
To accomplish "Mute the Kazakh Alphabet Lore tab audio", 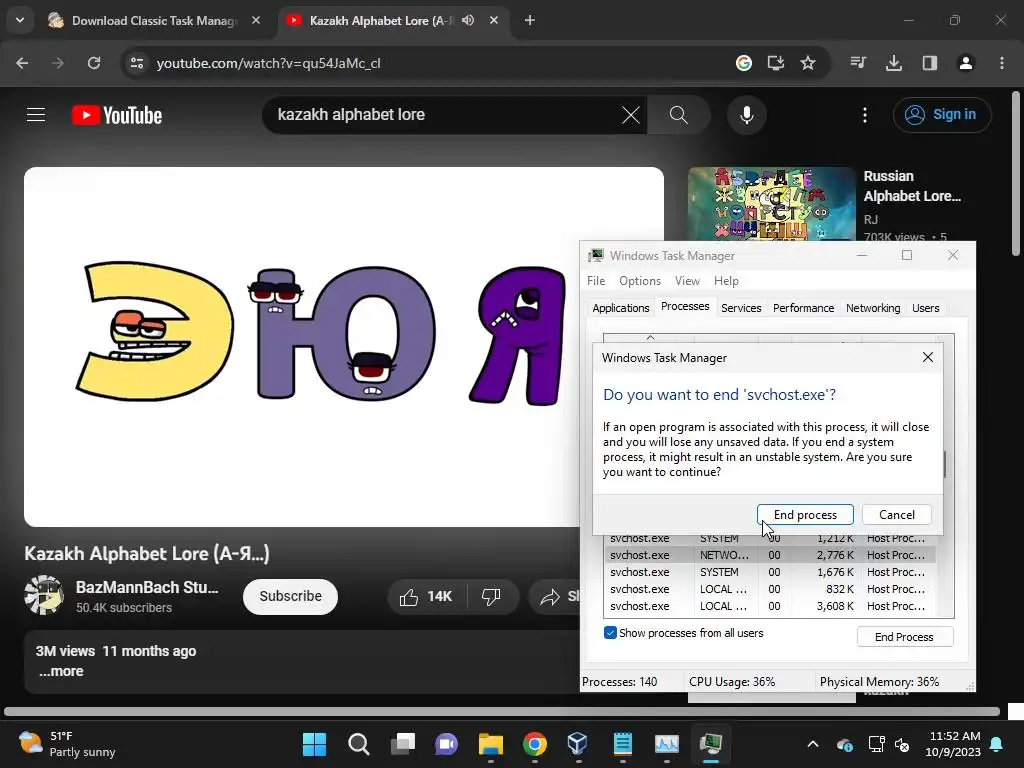I will (x=468, y=20).
